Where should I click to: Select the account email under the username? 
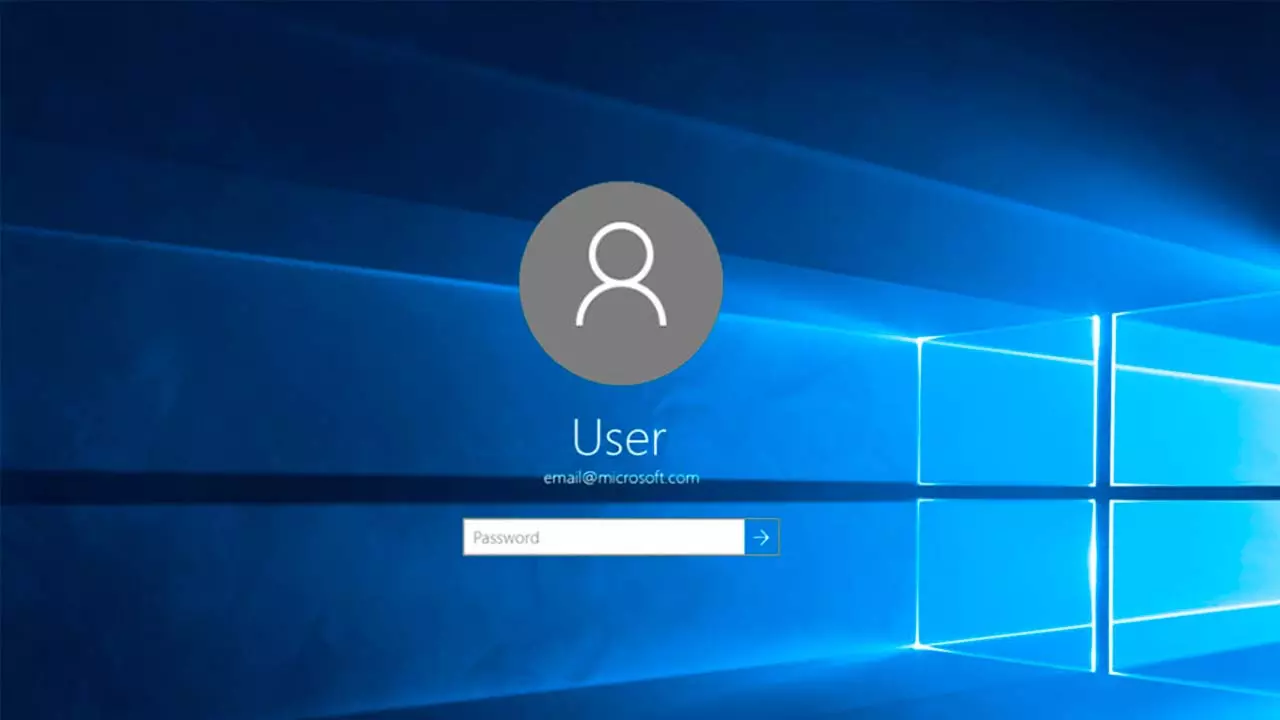pos(620,477)
